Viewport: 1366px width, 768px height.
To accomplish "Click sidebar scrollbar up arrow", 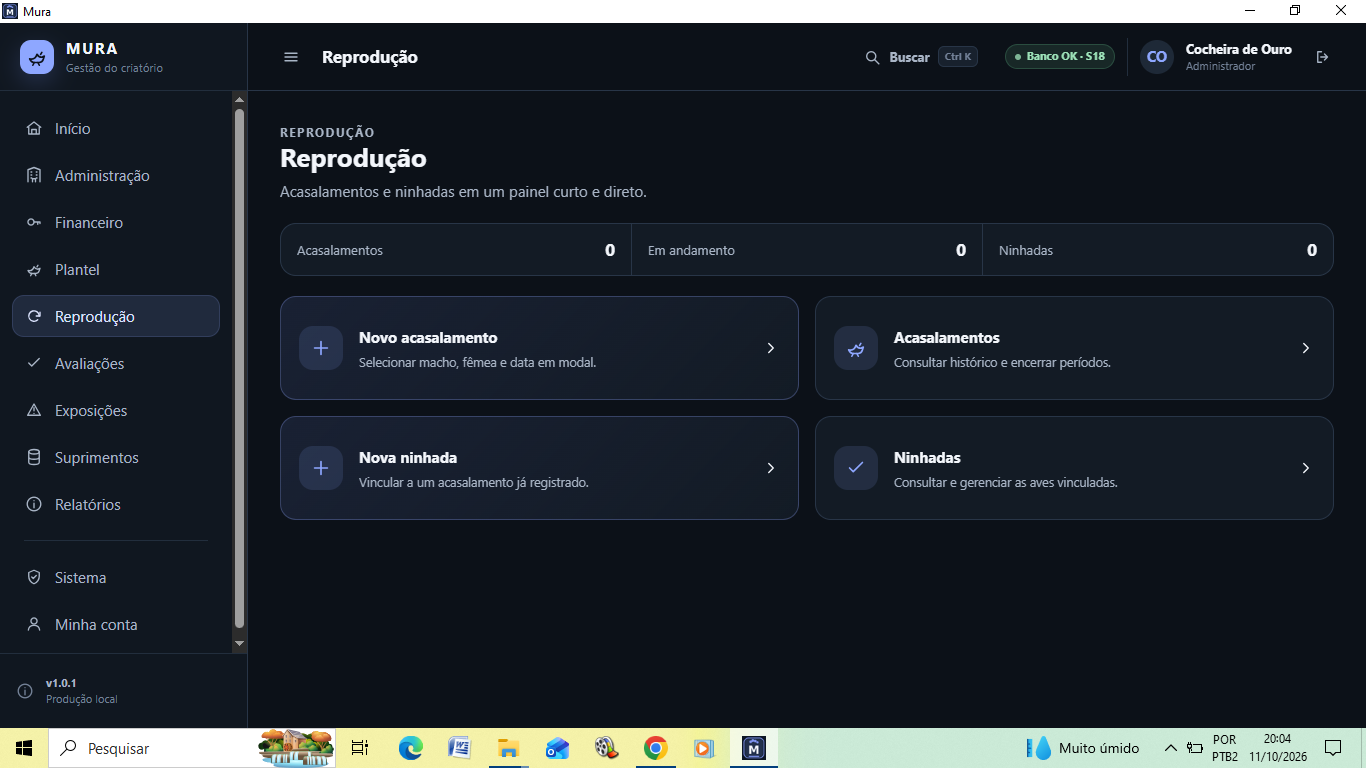I will 239,100.
